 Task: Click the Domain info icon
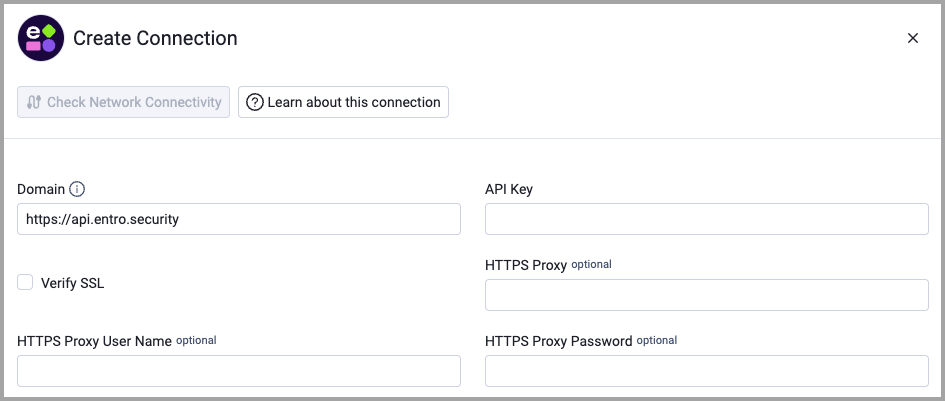(77, 189)
